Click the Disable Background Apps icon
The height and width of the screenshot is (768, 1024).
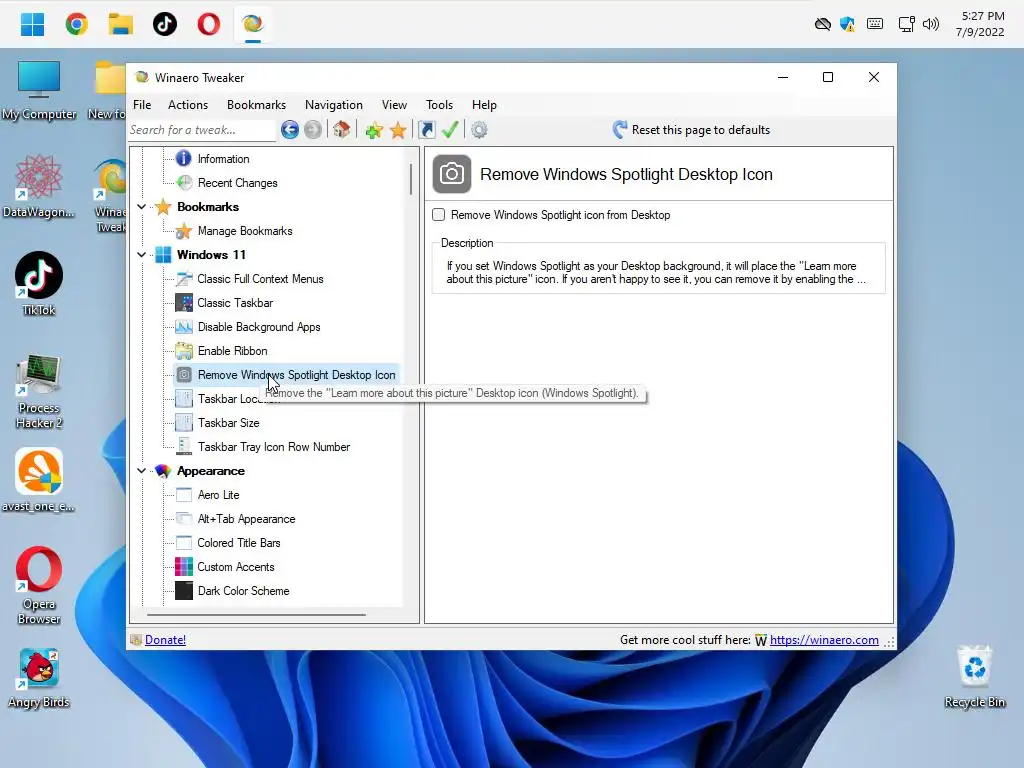pos(184,327)
